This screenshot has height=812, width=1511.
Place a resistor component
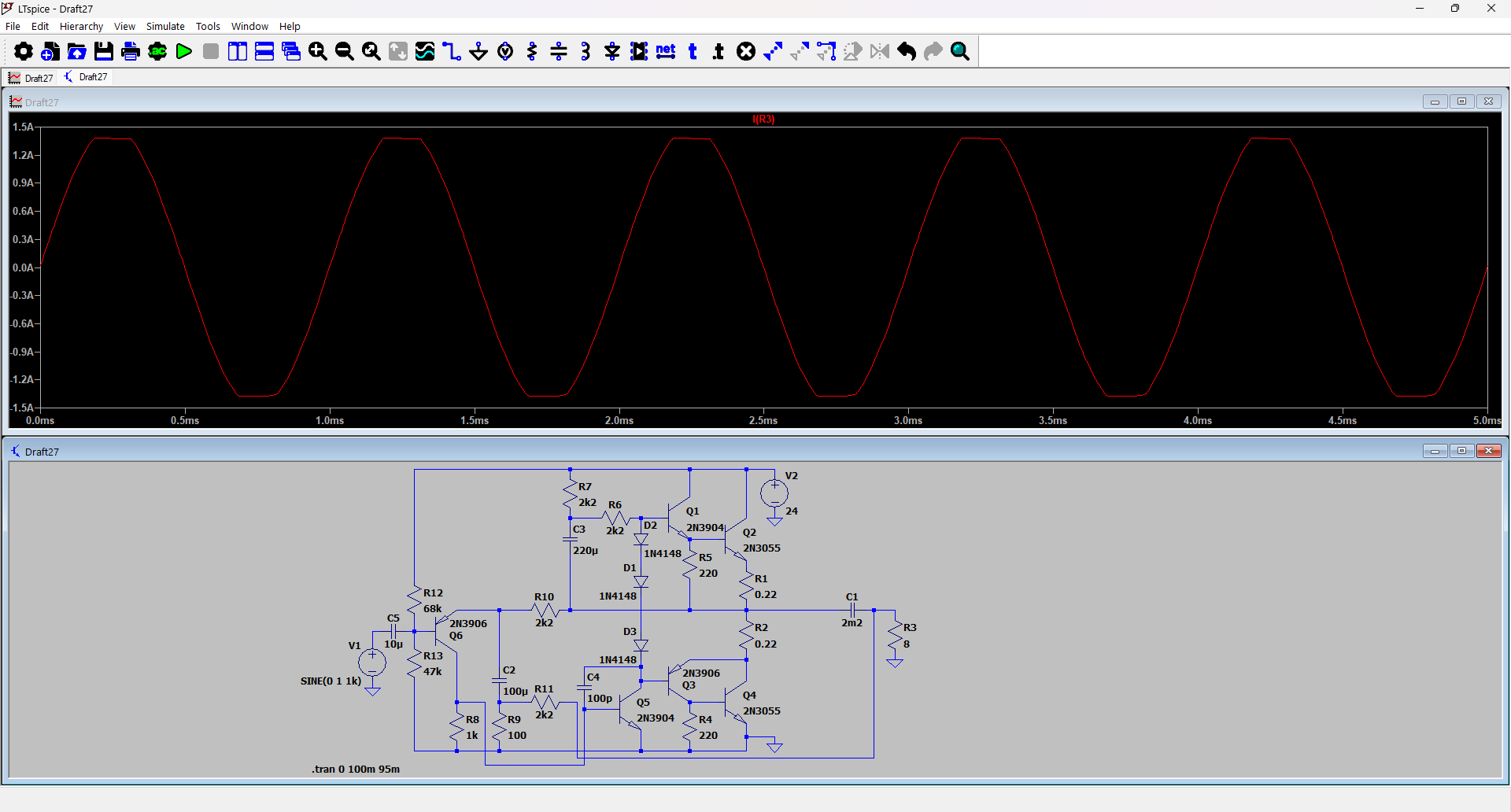532,52
